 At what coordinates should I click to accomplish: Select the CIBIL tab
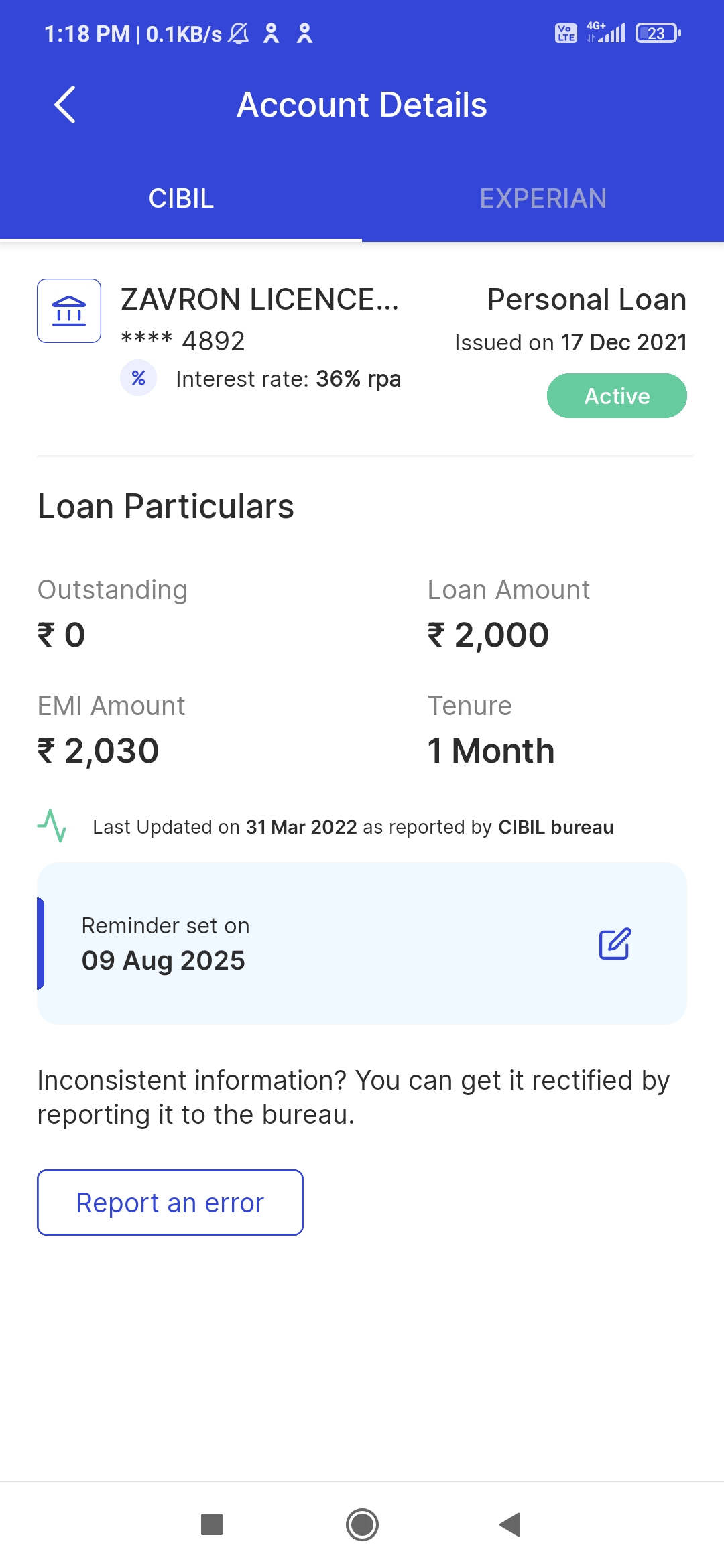181,198
